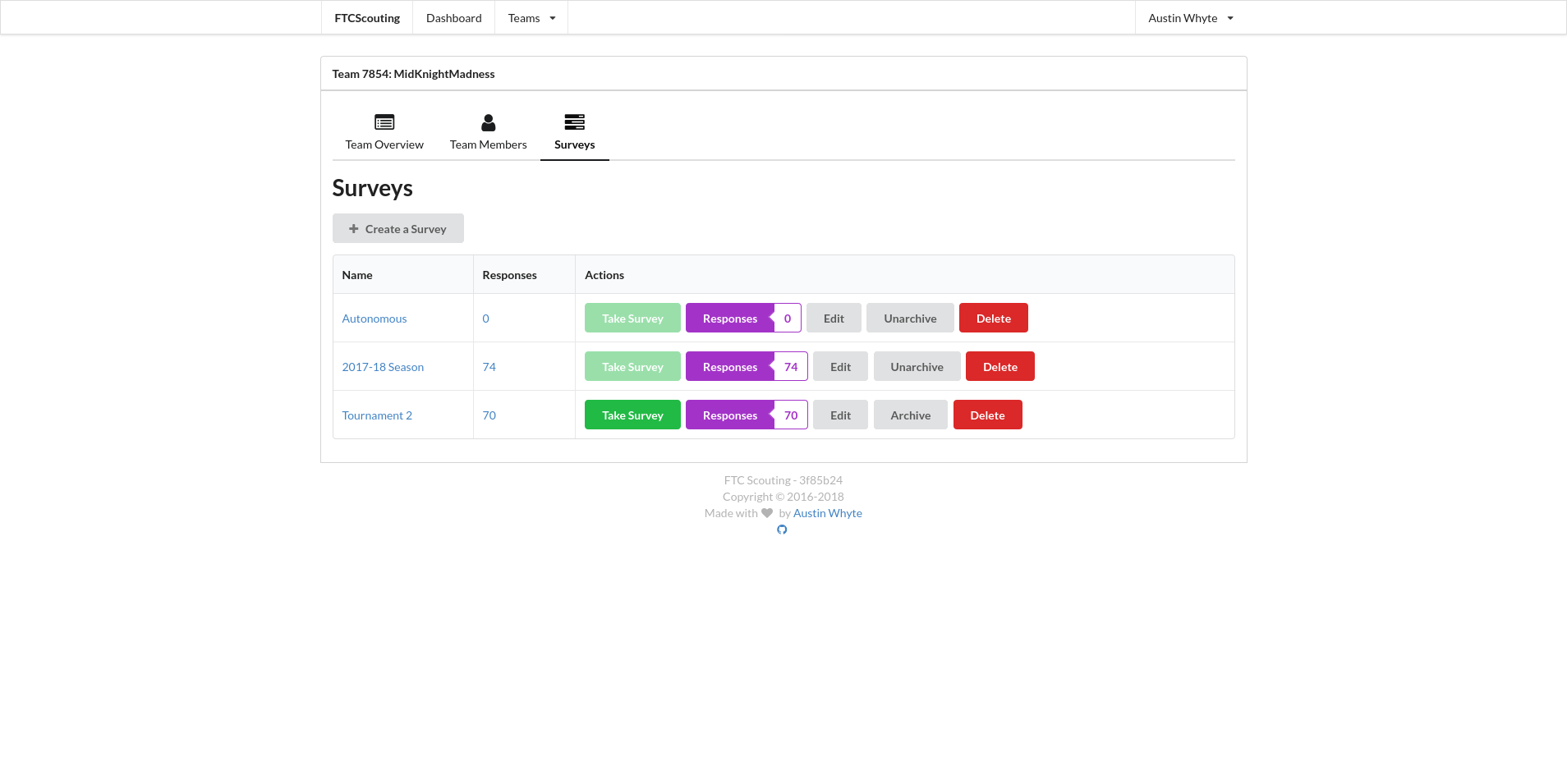Click the Surveys stacked-bars icon
The height and width of the screenshot is (784, 1567).
point(574,122)
